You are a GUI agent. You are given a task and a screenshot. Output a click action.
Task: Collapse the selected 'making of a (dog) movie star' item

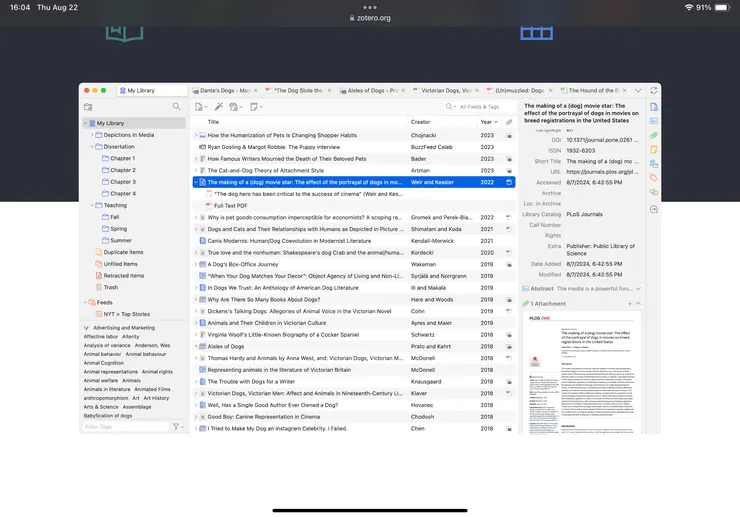tap(196, 182)
